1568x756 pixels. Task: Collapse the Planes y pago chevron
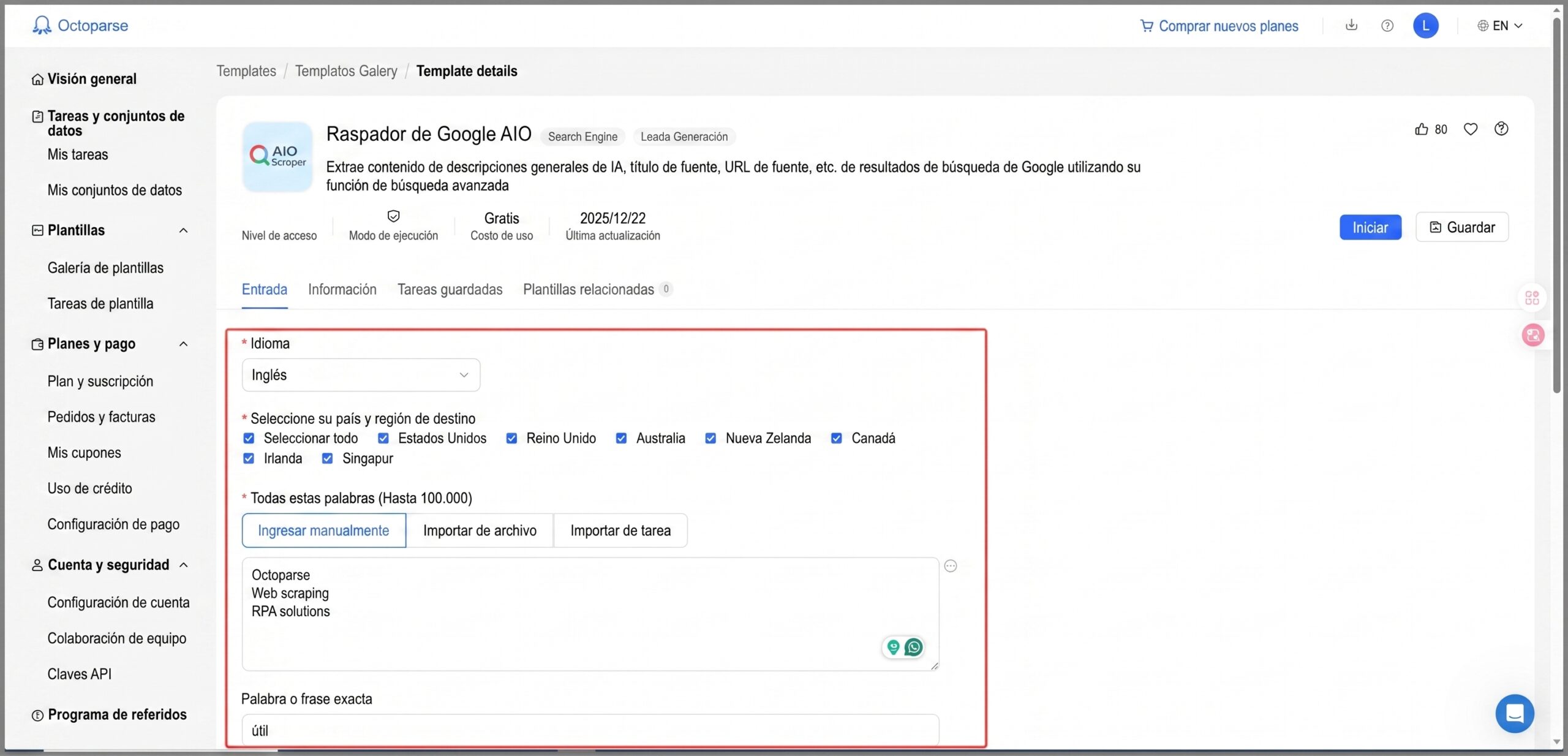(183, 344)
